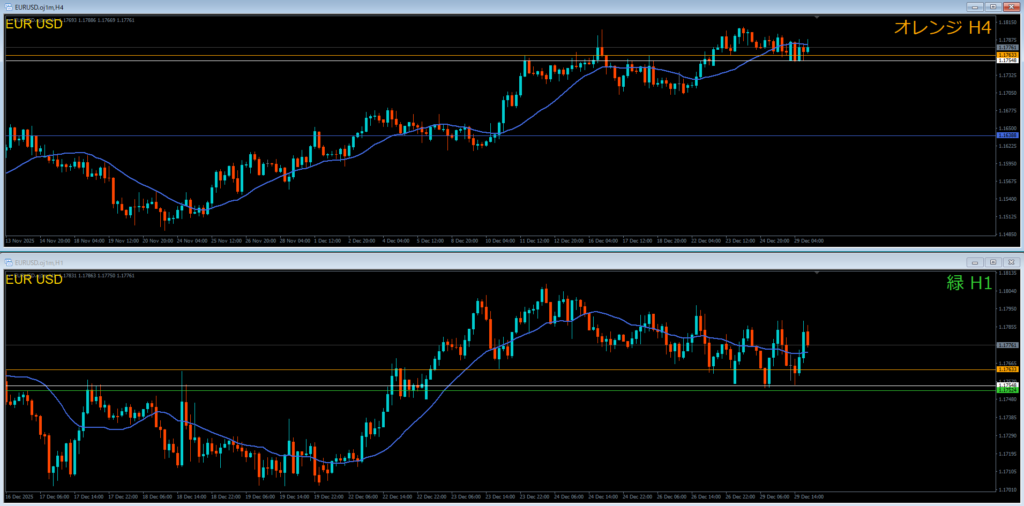1024x506 pixels.
Task: Click the orange price tag on H1 price axis
Action: 1007,370
